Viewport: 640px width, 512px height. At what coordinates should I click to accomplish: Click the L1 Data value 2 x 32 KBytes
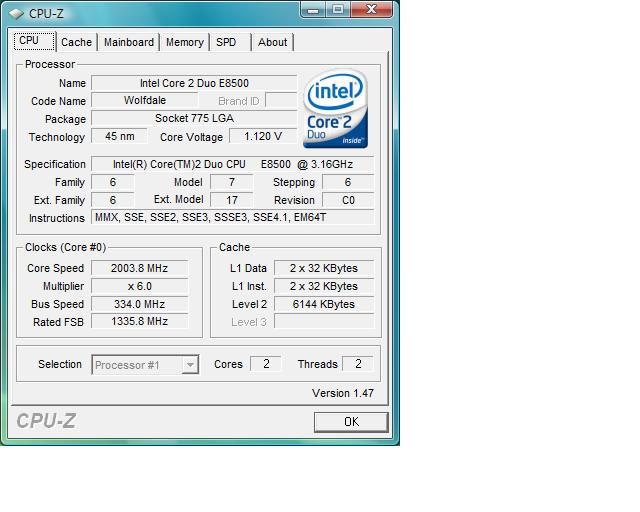324,268
